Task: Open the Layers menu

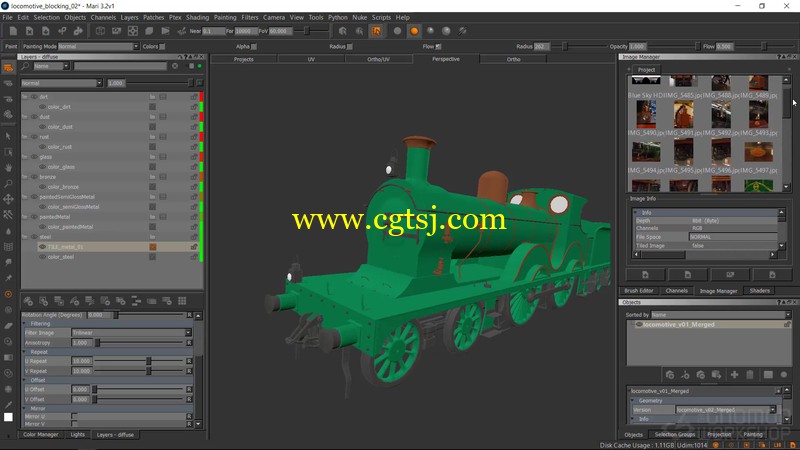Action: pos(129,17)
